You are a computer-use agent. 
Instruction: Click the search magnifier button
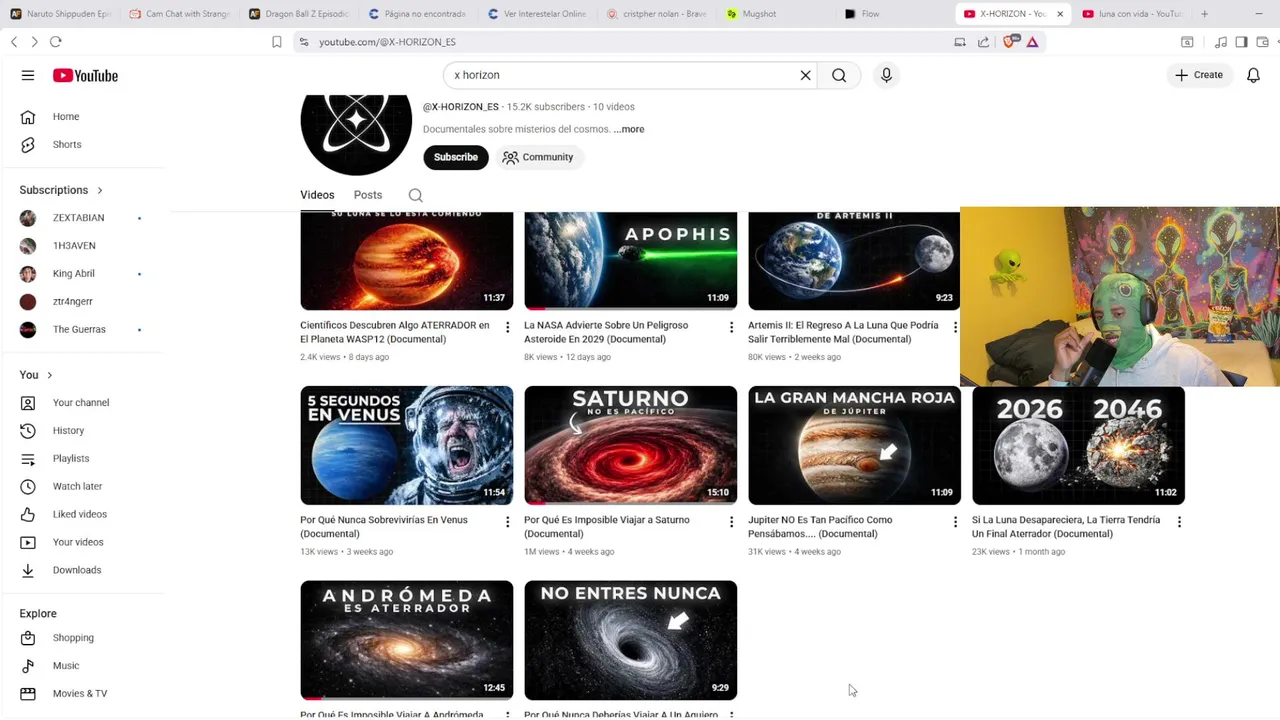point(839,75)
